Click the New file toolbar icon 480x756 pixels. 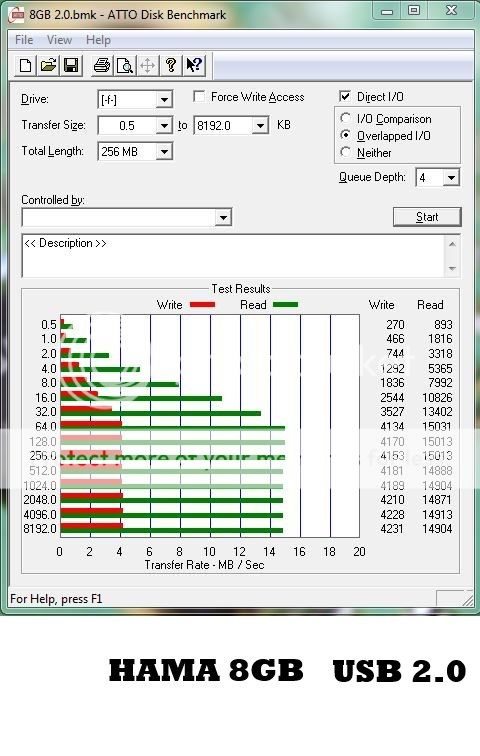tap(26, 65)
